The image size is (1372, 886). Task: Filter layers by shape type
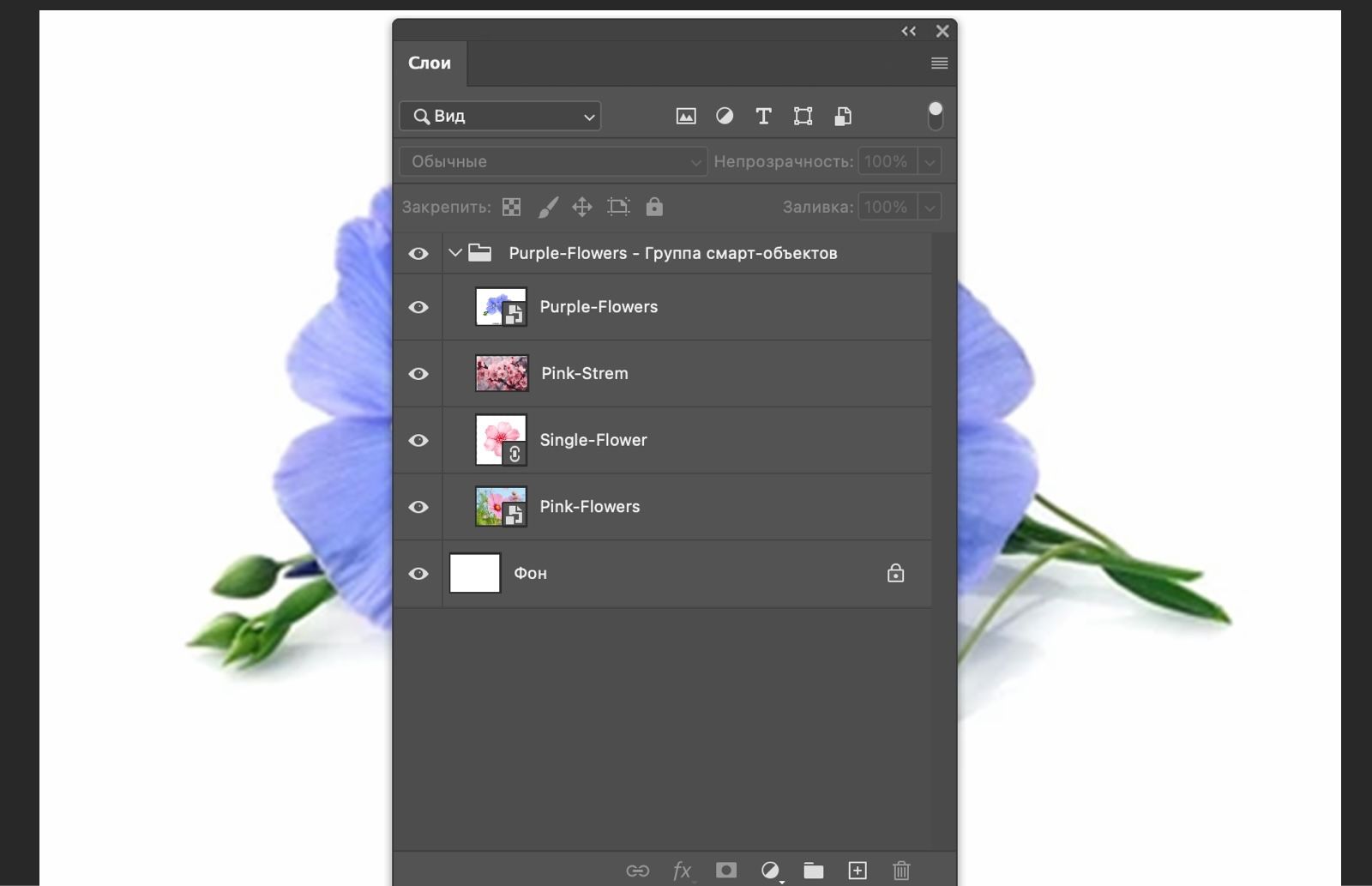coord(803,116)
